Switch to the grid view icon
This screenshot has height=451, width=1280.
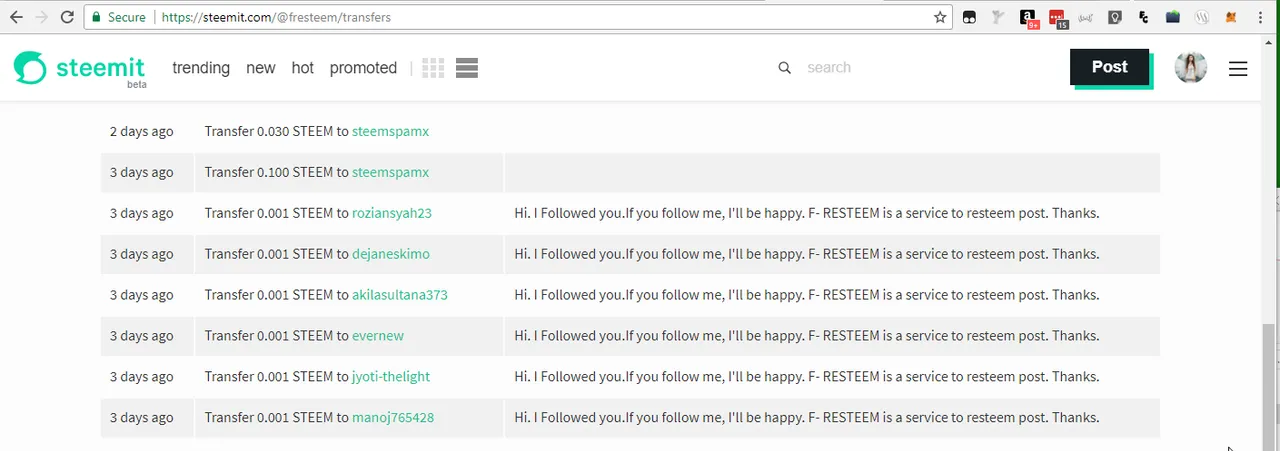(x=433, y=68)
